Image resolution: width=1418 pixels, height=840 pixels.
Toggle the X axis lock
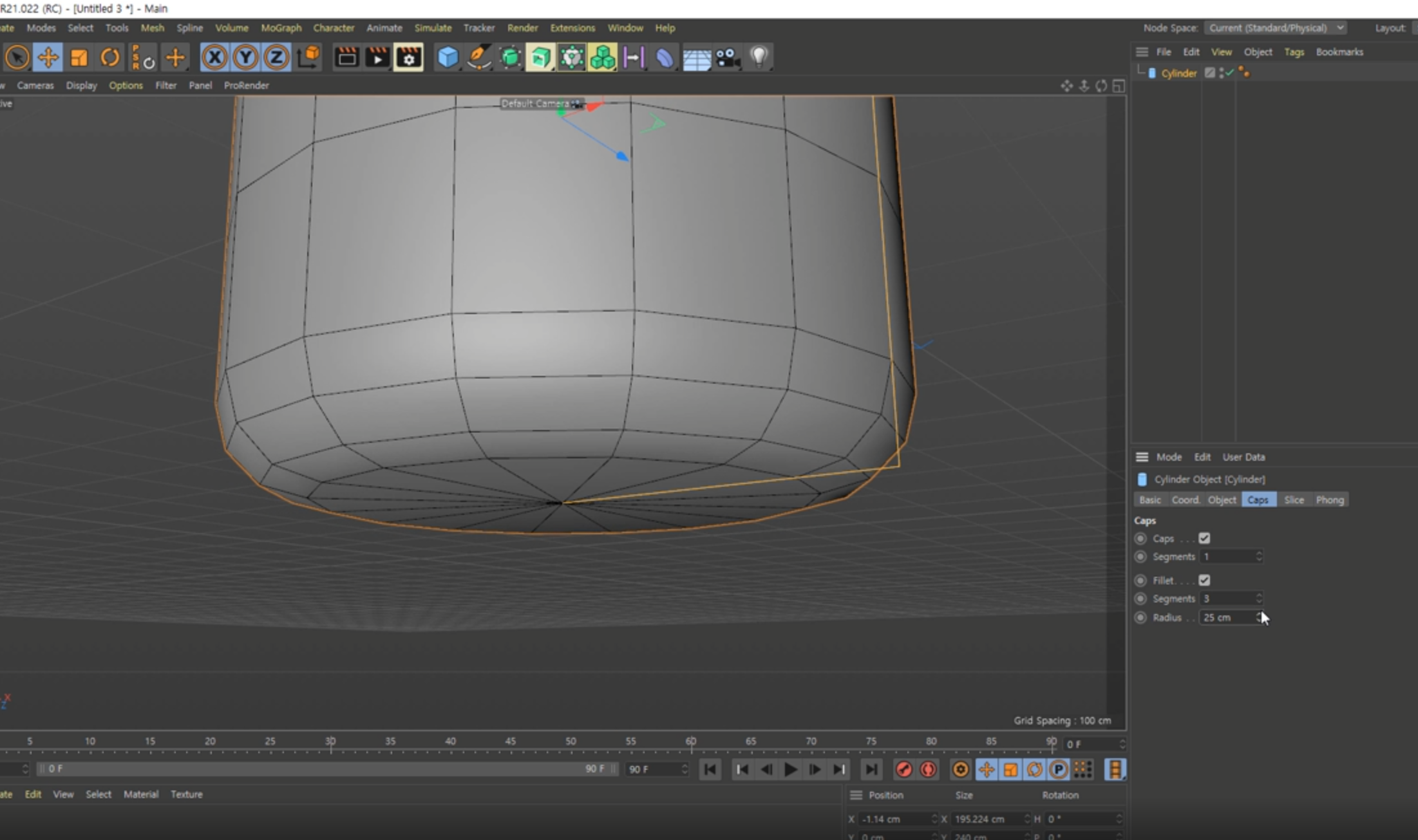[x=214, y=58]
